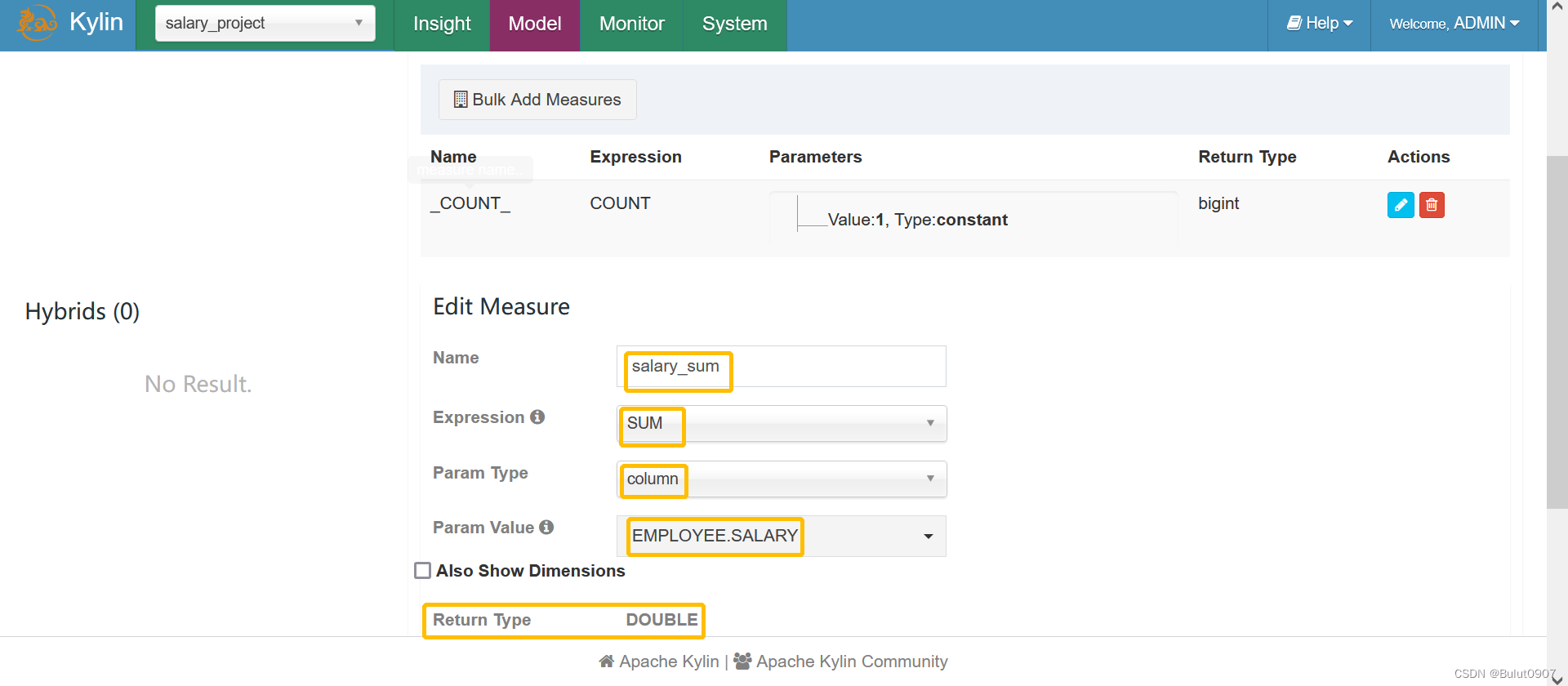This screenshot has width=1568, height=686.
Task: Open the Param Value EMPLOYEE.SALARY dropdown
Action: 782,536
